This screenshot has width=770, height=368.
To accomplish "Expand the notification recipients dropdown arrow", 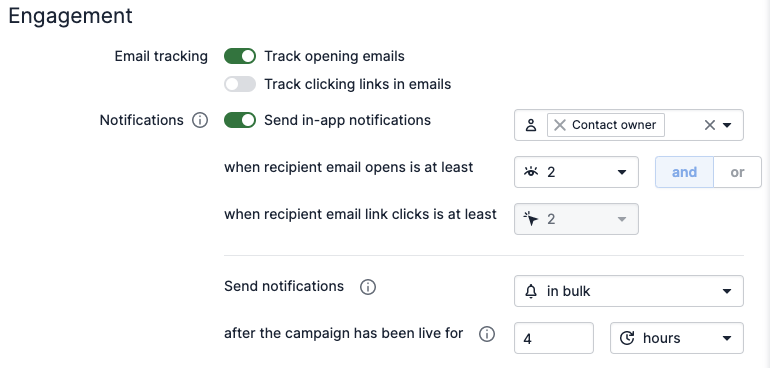I will [x=727, y=125].
